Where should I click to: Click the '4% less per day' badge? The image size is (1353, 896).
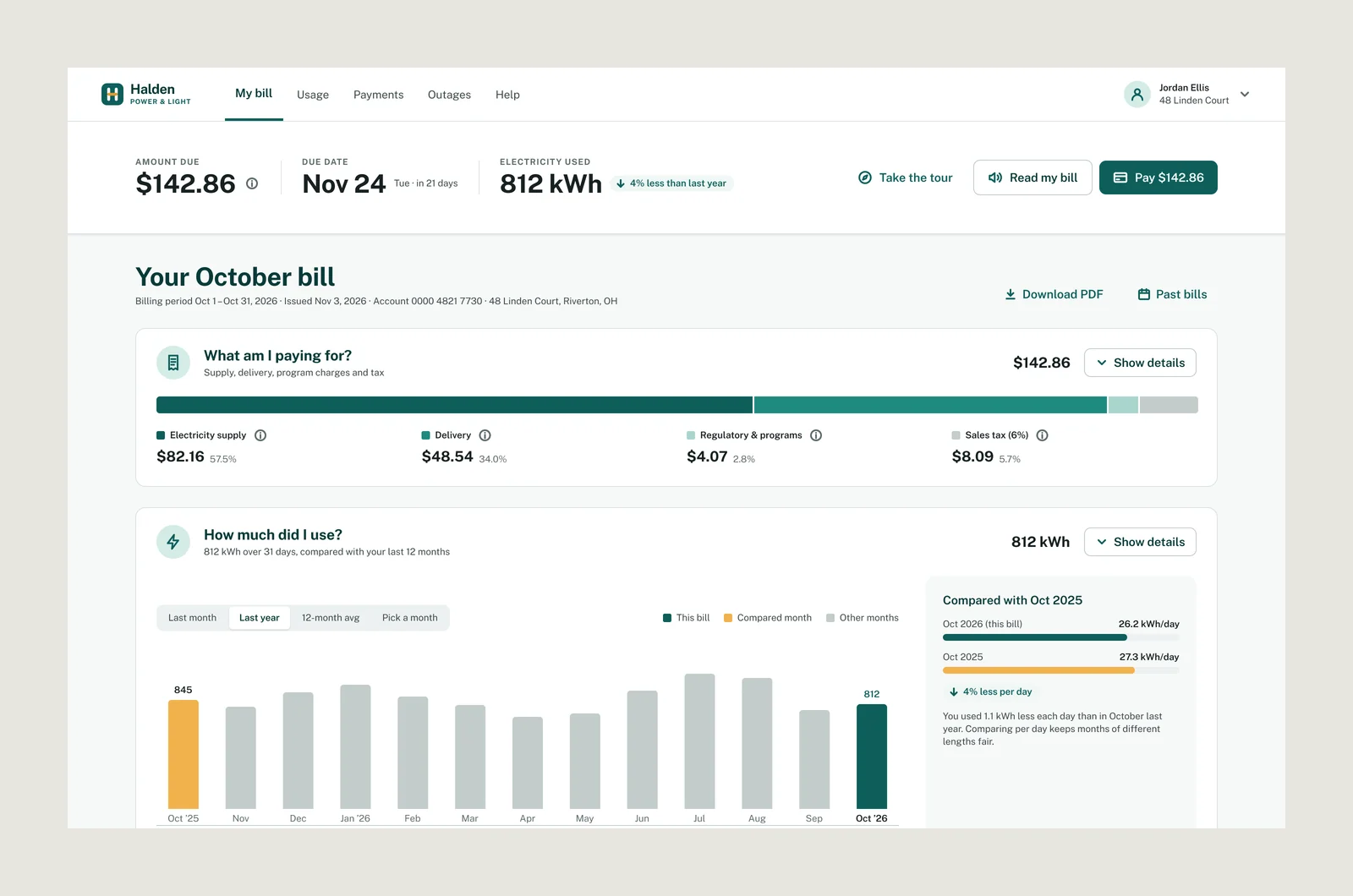[x=989, y=691]
